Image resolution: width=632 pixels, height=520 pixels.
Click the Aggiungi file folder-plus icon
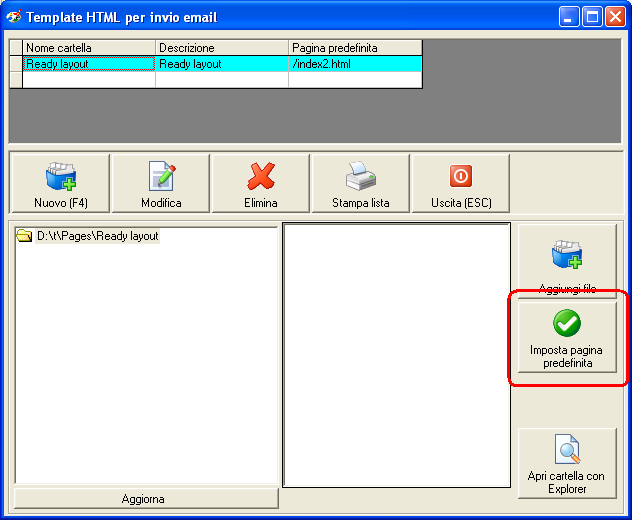567,254
